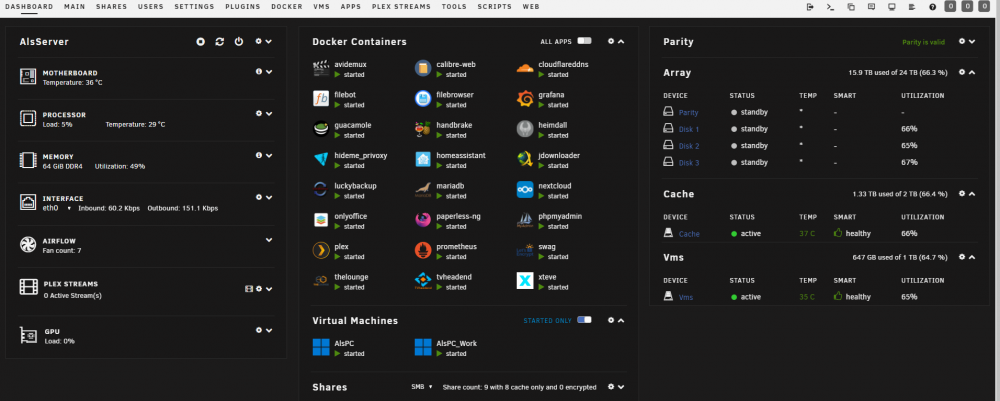The image size is (1000, 401).
Task: Click the AlsPC_Work virtual machine icon
Action: click(423, 347)
